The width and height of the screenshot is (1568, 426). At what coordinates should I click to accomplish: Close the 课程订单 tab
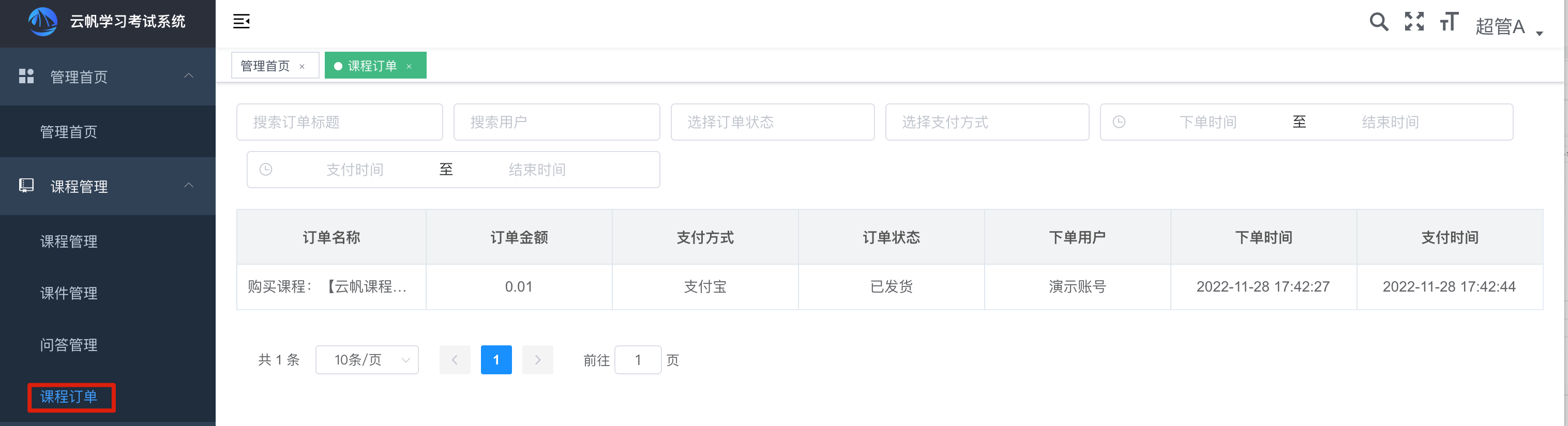409,66
